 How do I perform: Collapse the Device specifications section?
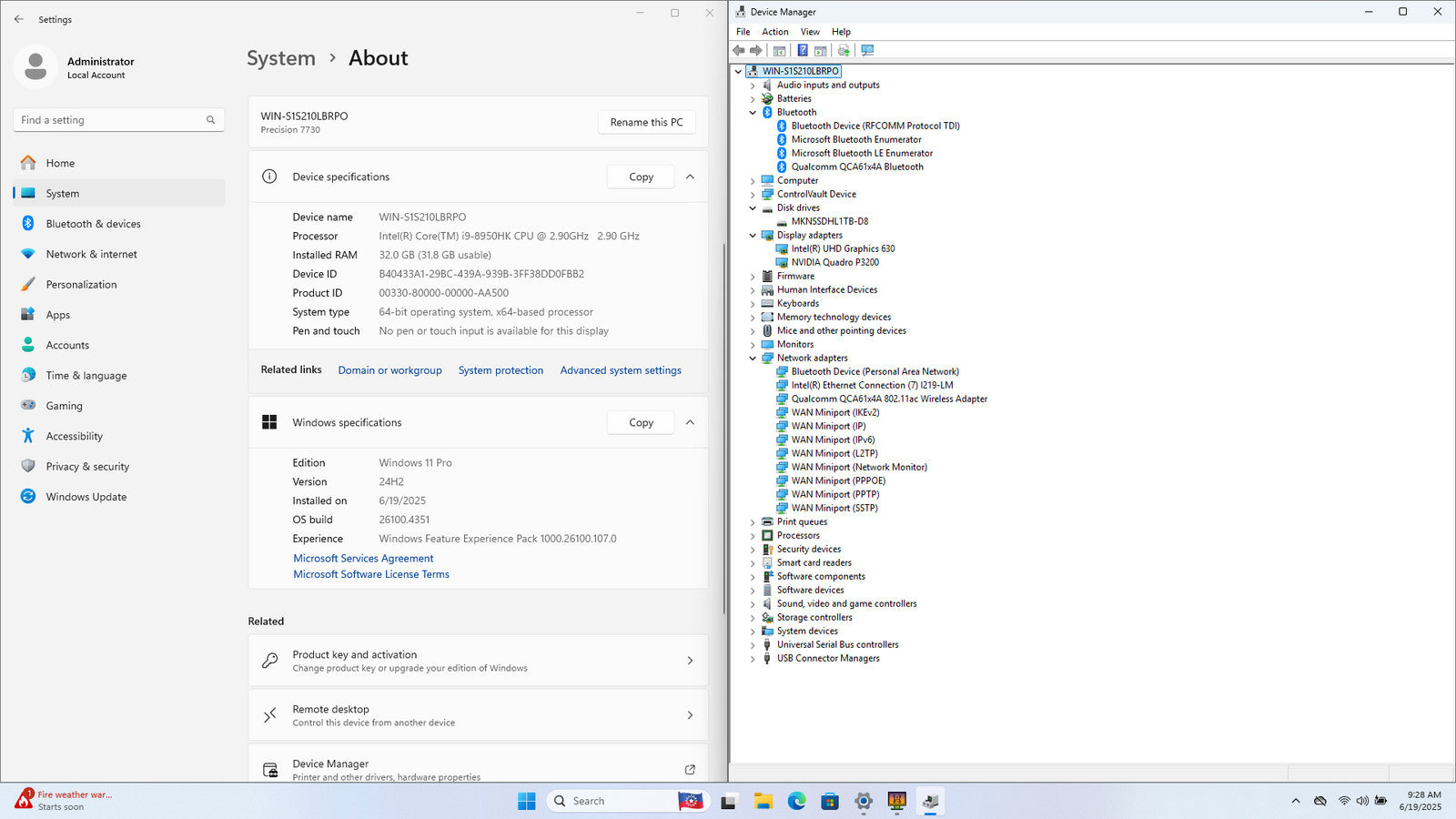coord(690,177)
